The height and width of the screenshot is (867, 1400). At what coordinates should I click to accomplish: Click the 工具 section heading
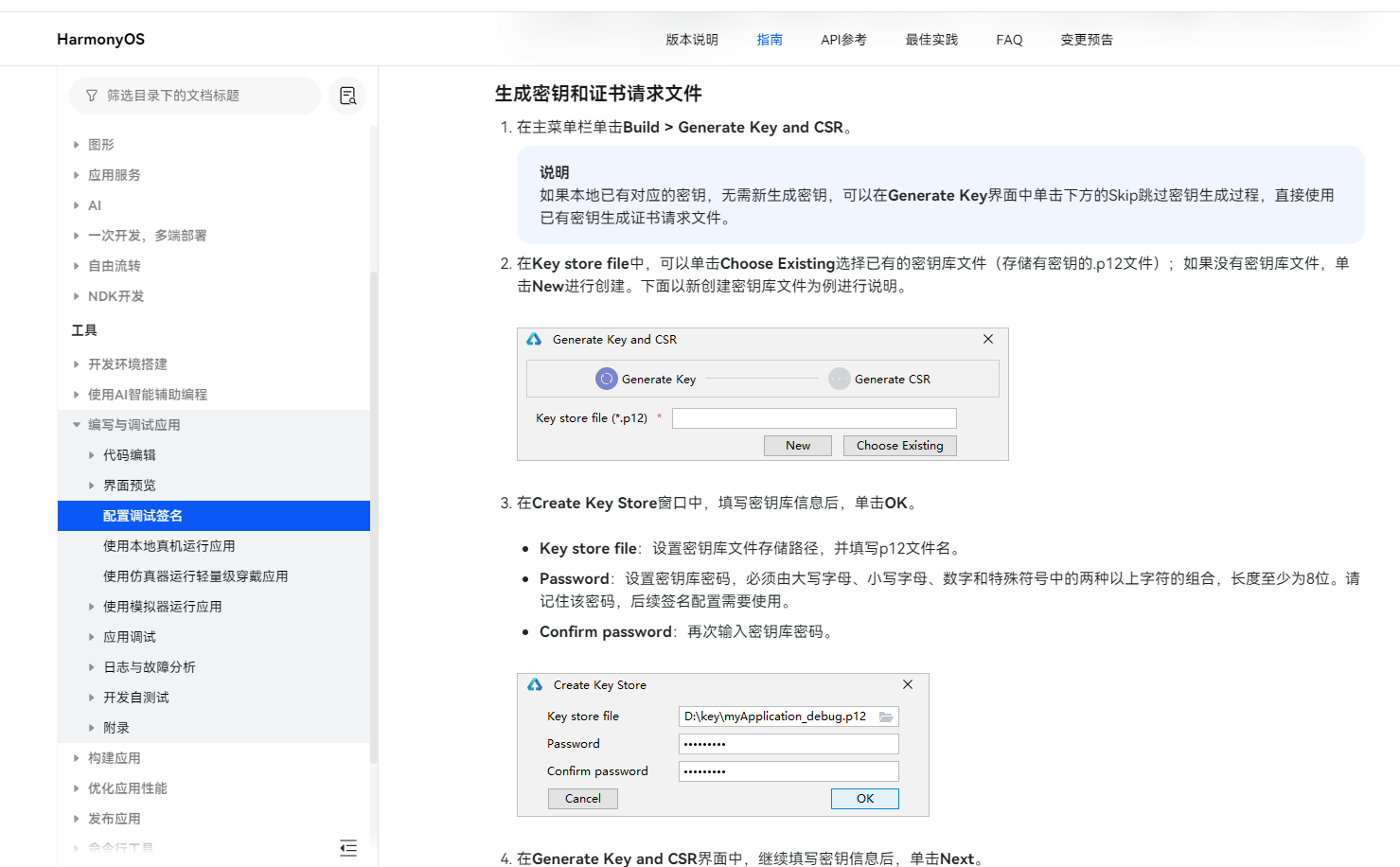tap(84, 330)
